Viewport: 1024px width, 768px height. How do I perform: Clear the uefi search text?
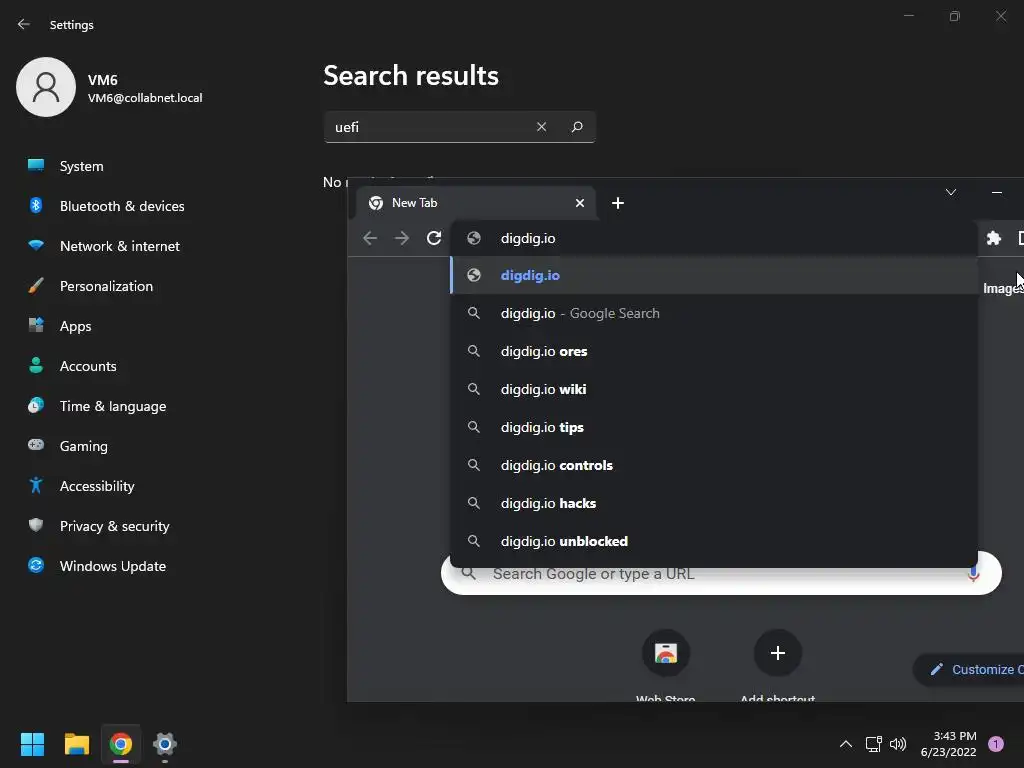click(541, 127)
